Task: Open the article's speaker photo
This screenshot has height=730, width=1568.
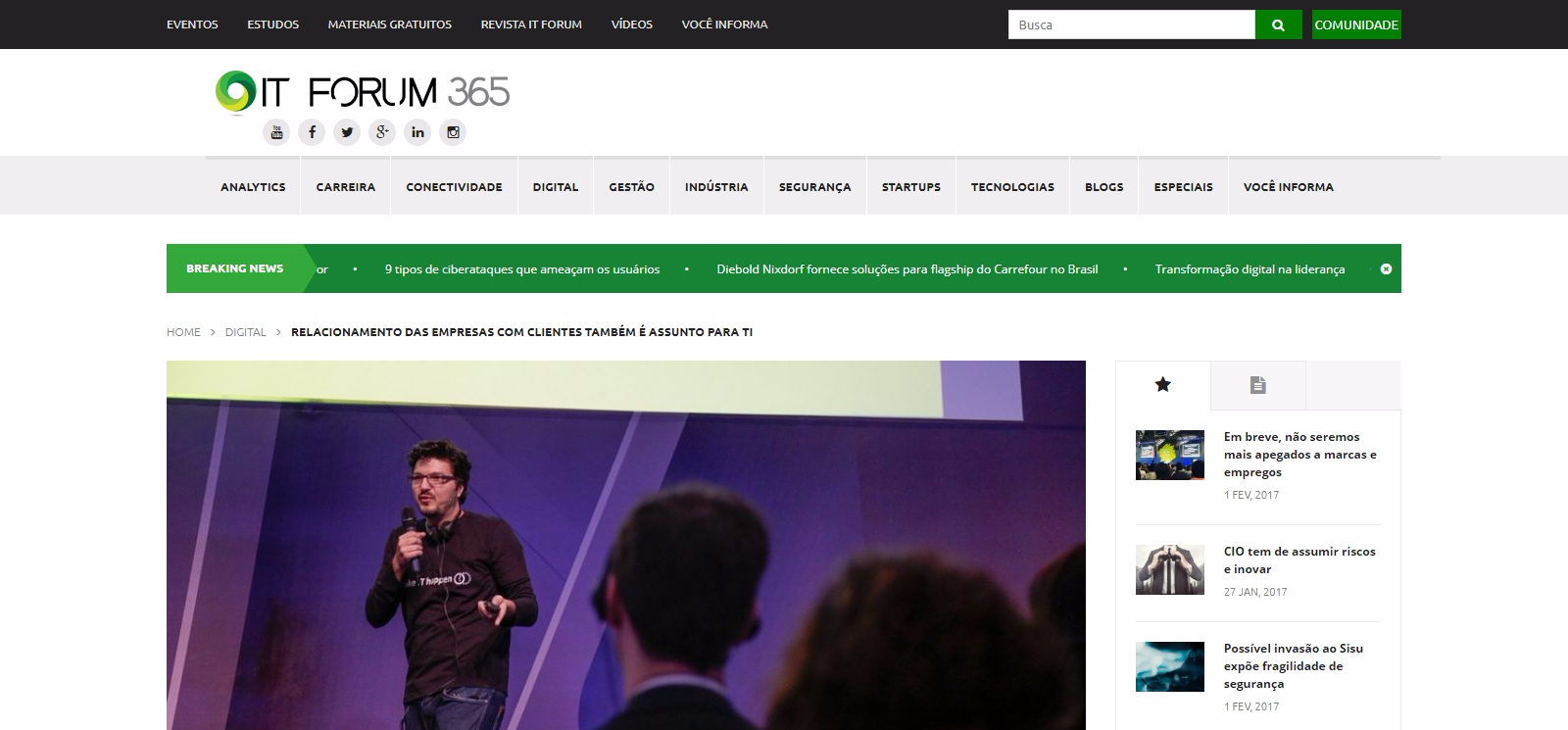Action: pyautogui.click(x=626, y=545)
